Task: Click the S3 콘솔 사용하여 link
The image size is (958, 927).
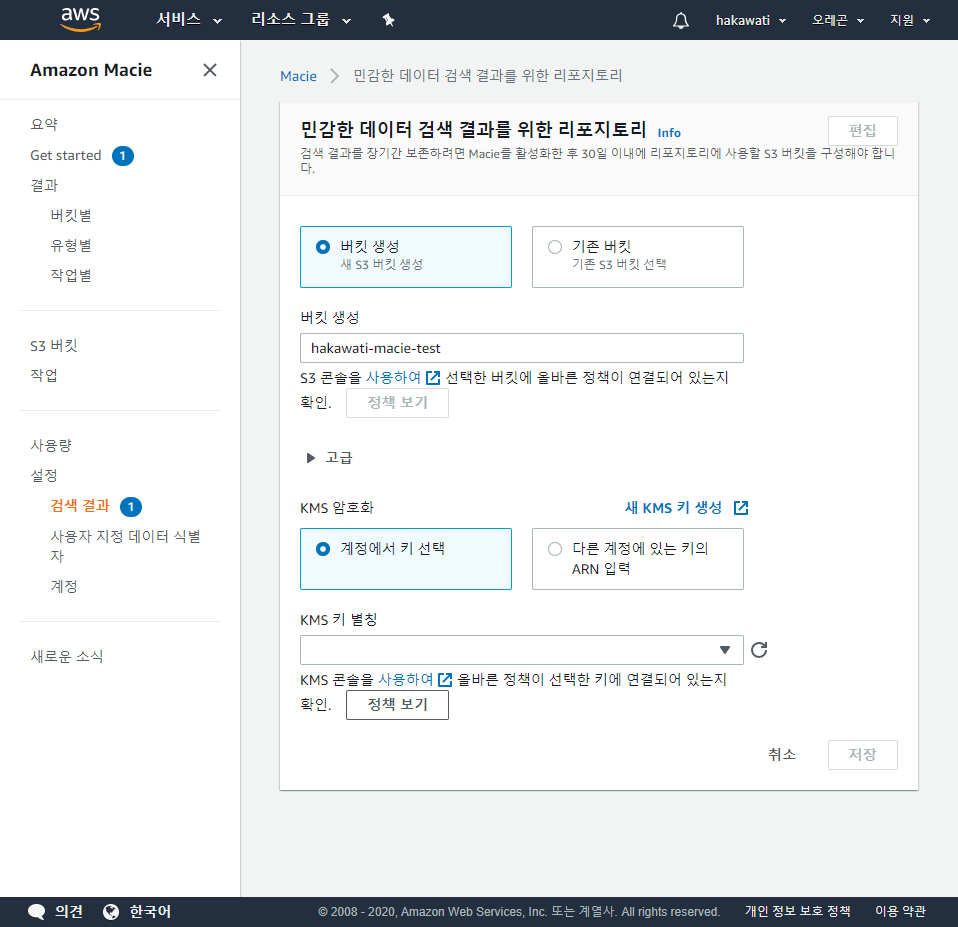Action: point(393,378)
